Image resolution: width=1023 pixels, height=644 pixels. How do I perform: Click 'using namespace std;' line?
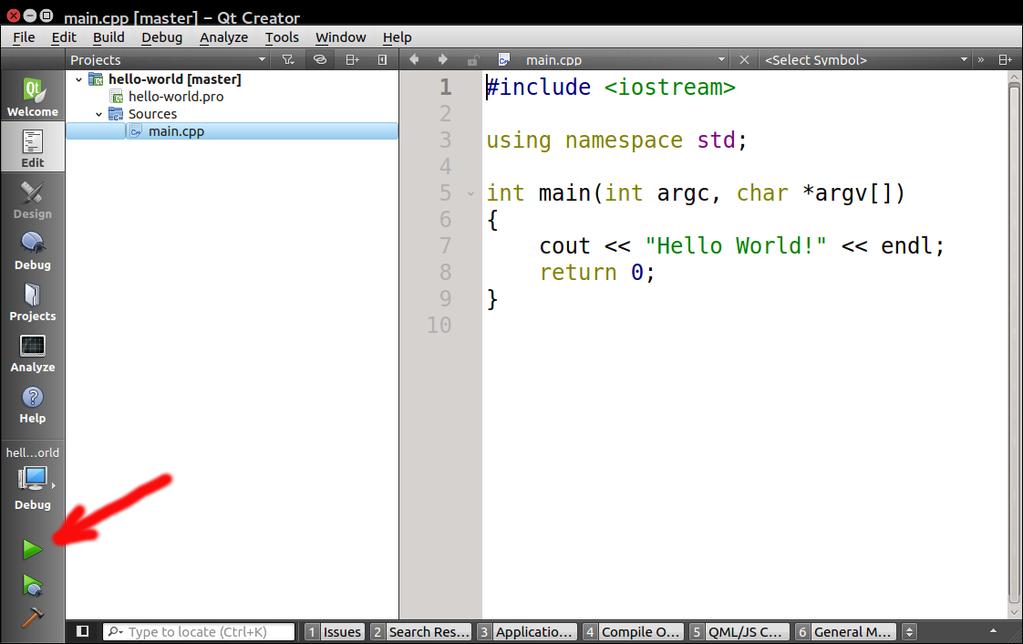617,140
